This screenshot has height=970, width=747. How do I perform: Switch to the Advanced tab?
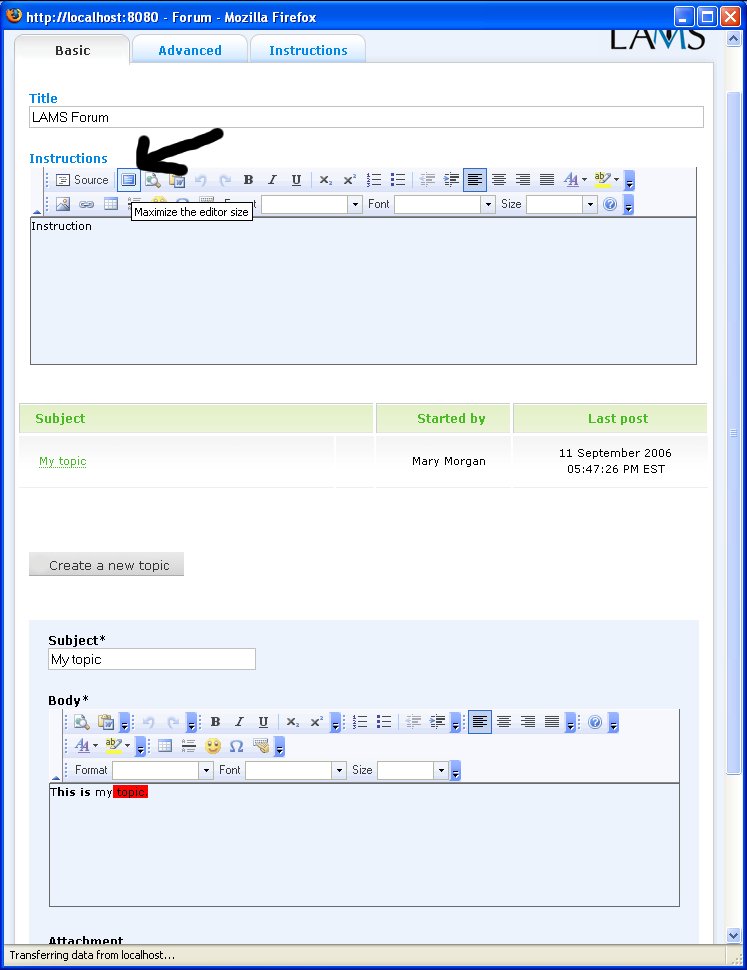pos(189,50)
